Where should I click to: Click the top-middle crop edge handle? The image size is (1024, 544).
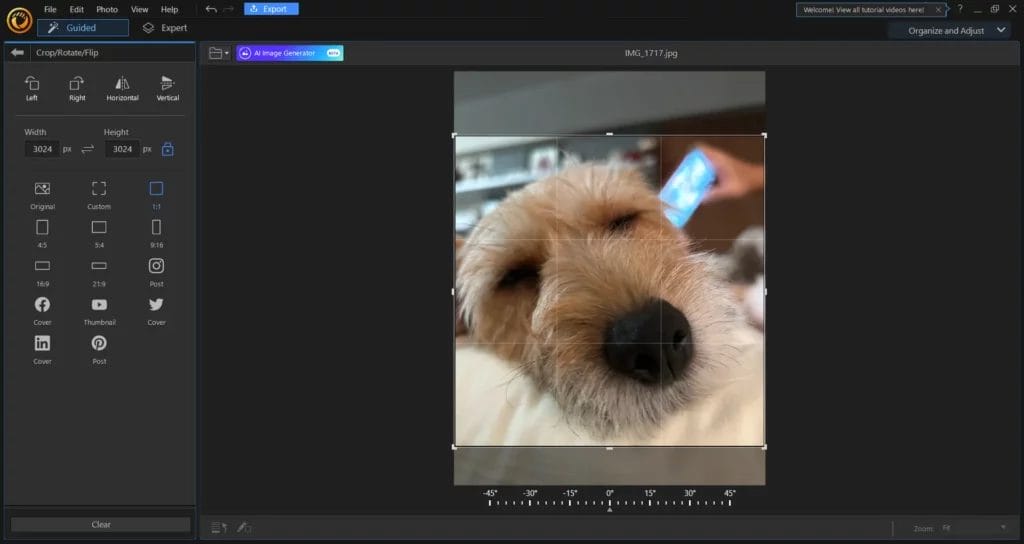point(609,135)
